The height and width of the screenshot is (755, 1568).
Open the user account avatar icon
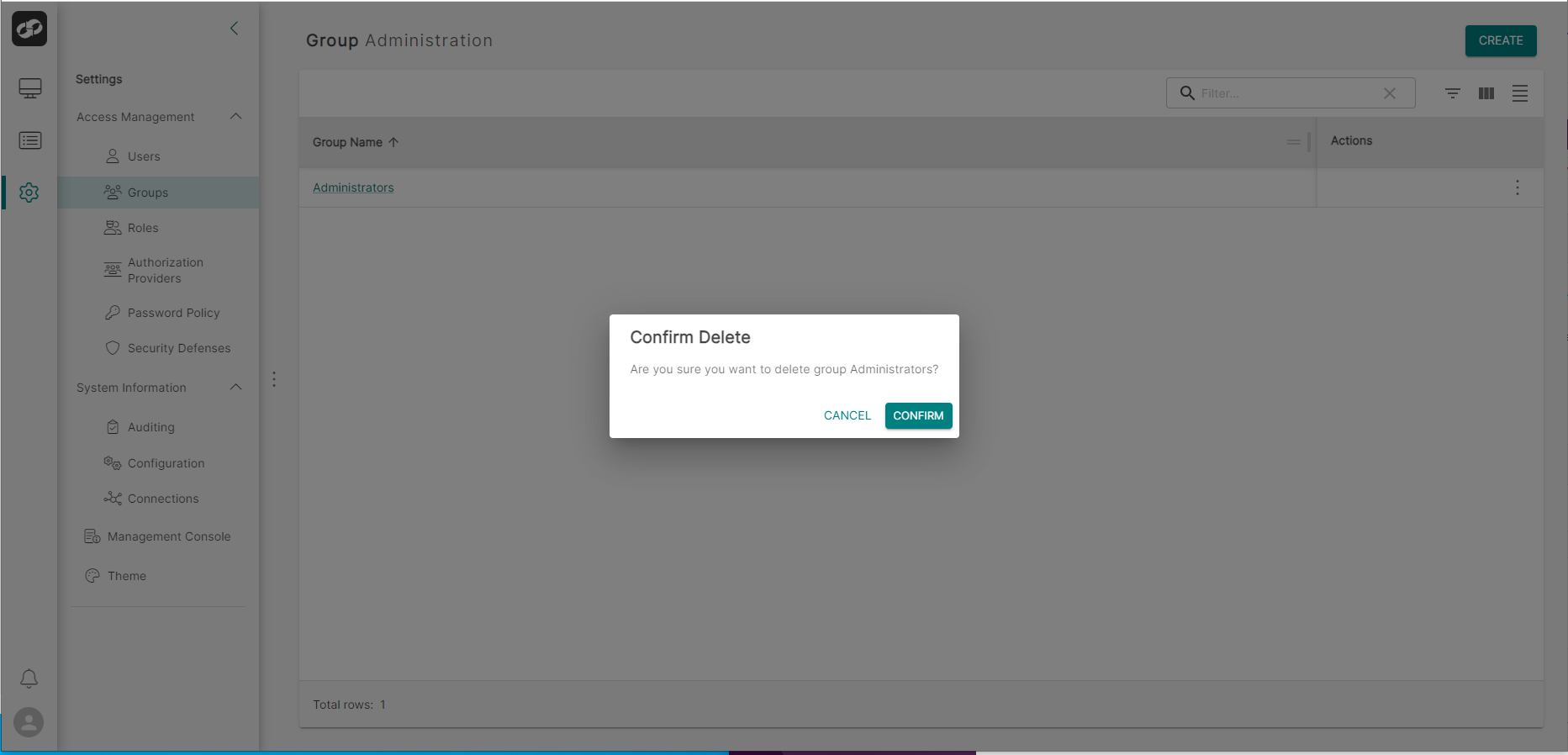click(x=29, y=722)
